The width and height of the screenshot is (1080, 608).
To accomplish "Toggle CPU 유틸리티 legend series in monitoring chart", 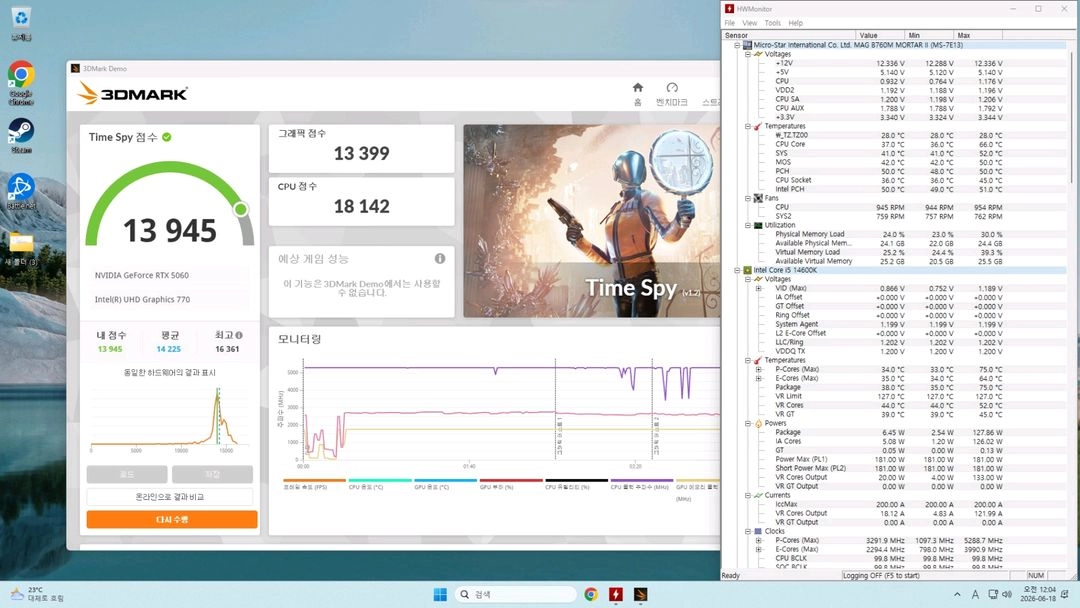I will [577, 483].
